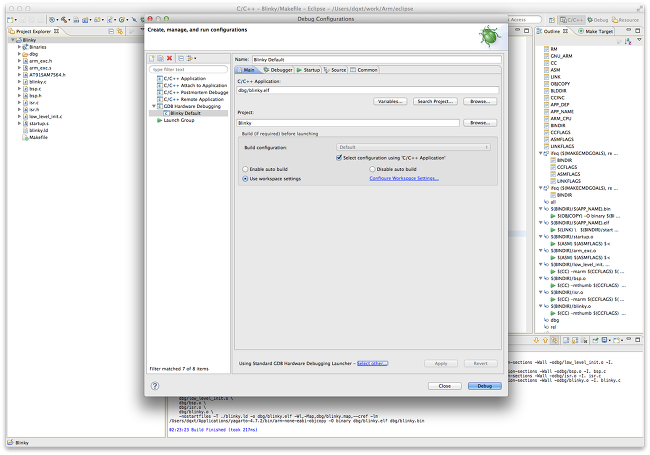The height and width of the screenshot is (455, 650).
Task: Select Disable auto build radio
Action: [x=372, y=169]
